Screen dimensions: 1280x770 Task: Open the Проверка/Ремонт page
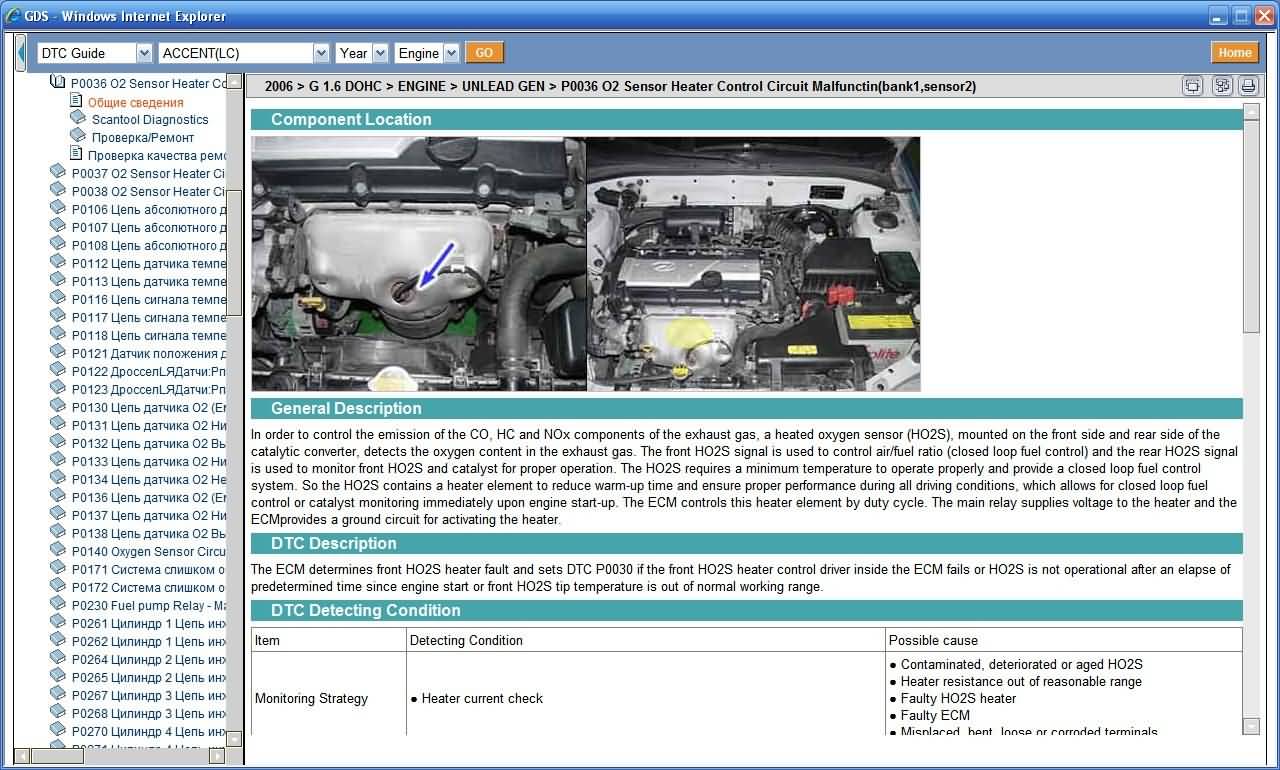tap(143, 138)
